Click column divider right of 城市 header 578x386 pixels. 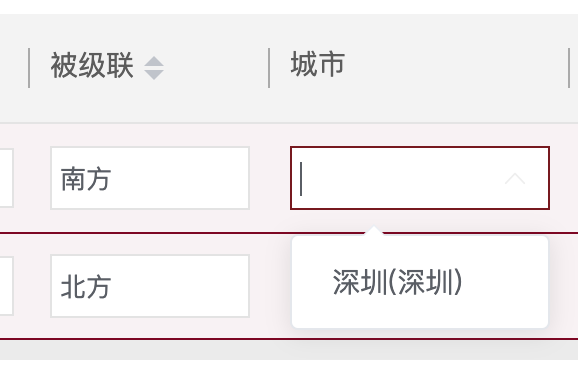click(x=569, y=68)
